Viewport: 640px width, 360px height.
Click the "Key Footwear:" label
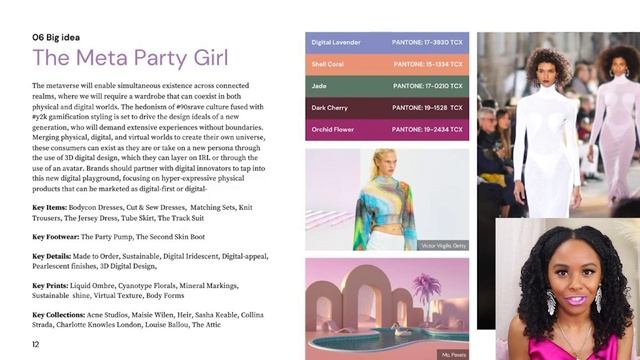click(56, 237)
